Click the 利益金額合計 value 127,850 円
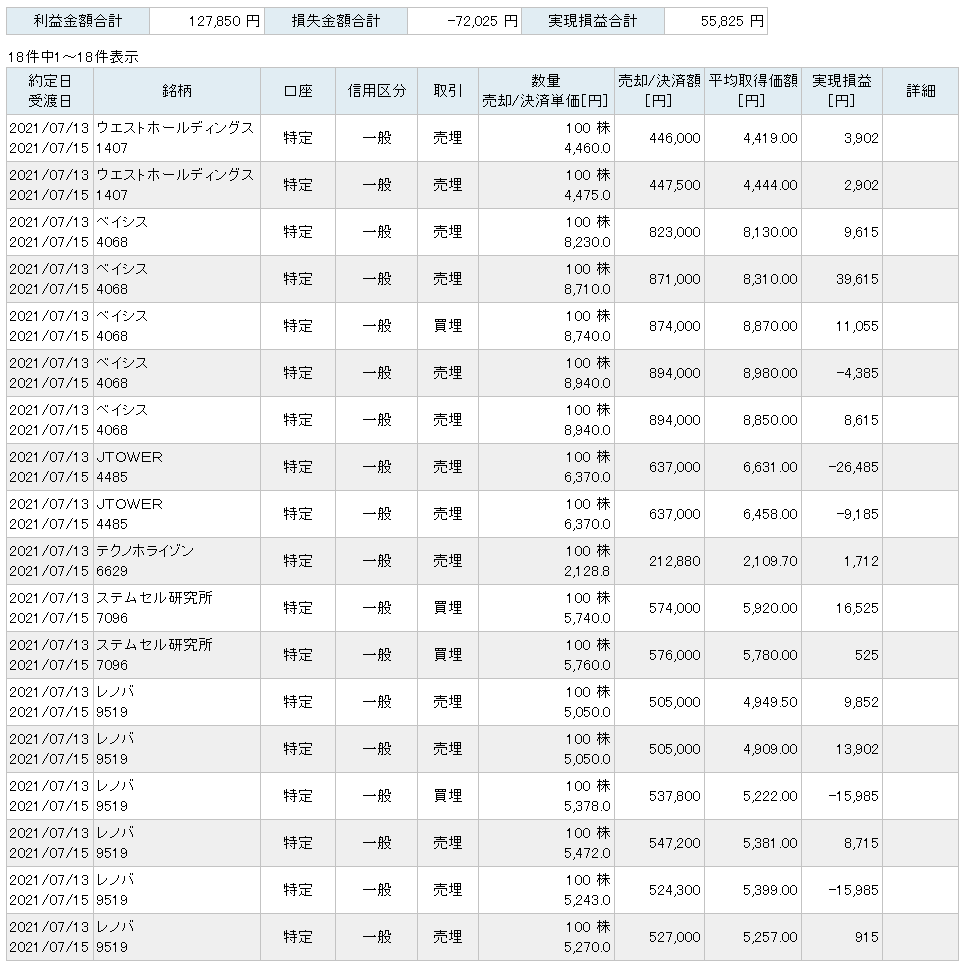 click(224, 21)
